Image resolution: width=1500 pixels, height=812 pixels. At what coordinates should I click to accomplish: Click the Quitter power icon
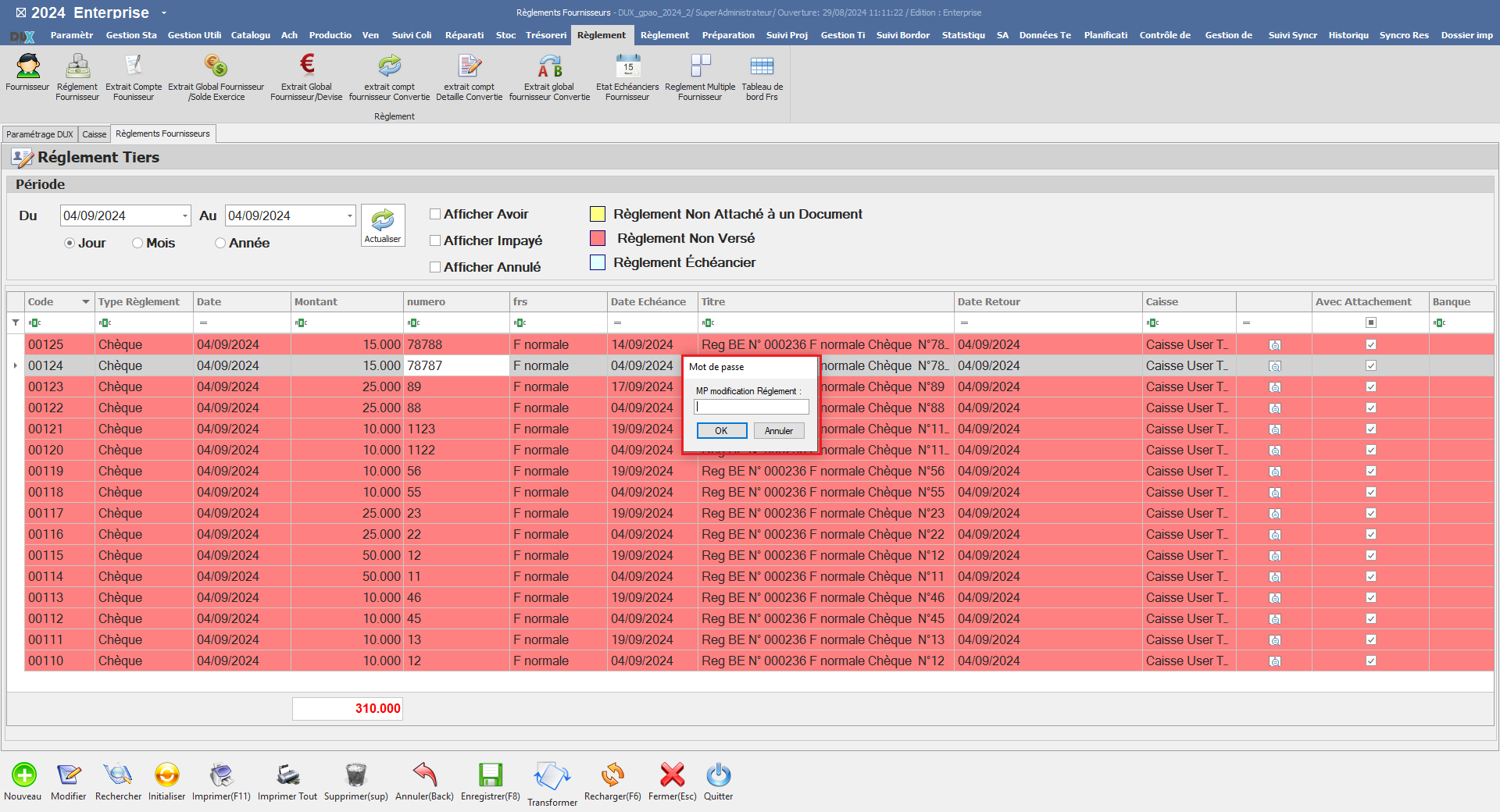(718, 775)
